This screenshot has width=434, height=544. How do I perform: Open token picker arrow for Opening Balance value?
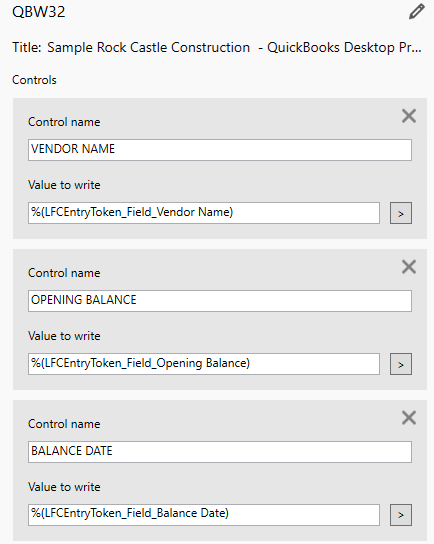(x=401, y=364)
